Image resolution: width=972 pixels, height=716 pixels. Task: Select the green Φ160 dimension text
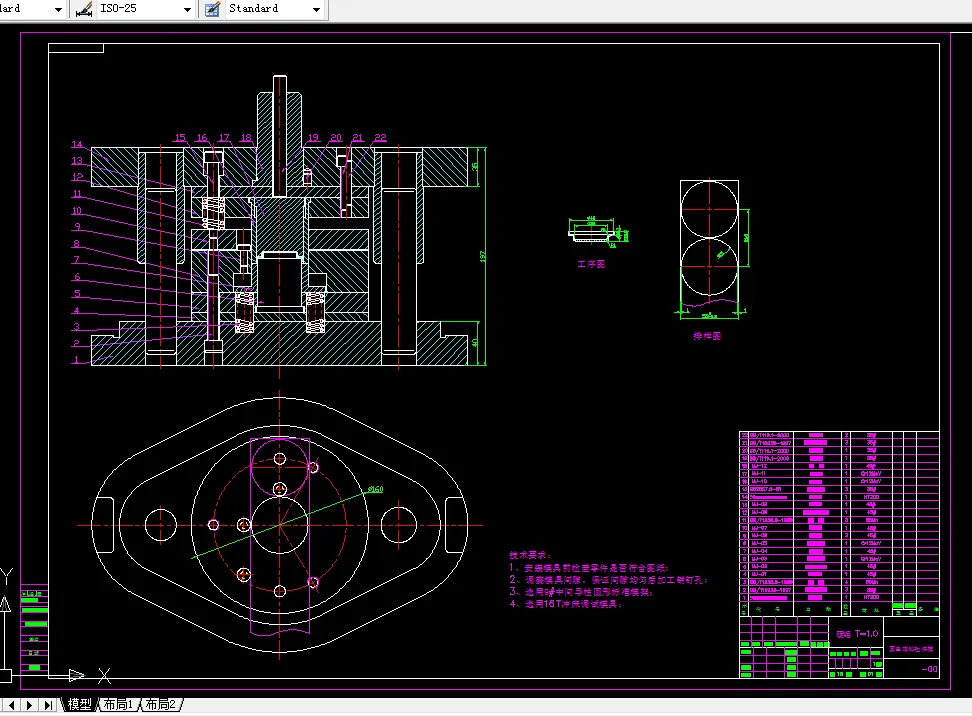376,489
